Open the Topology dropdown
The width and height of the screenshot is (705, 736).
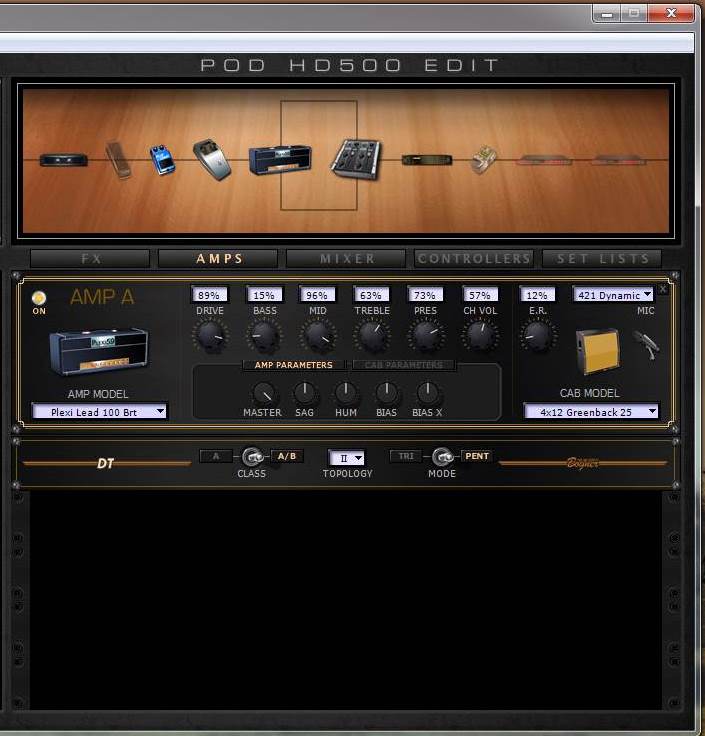tap(347, 458)
